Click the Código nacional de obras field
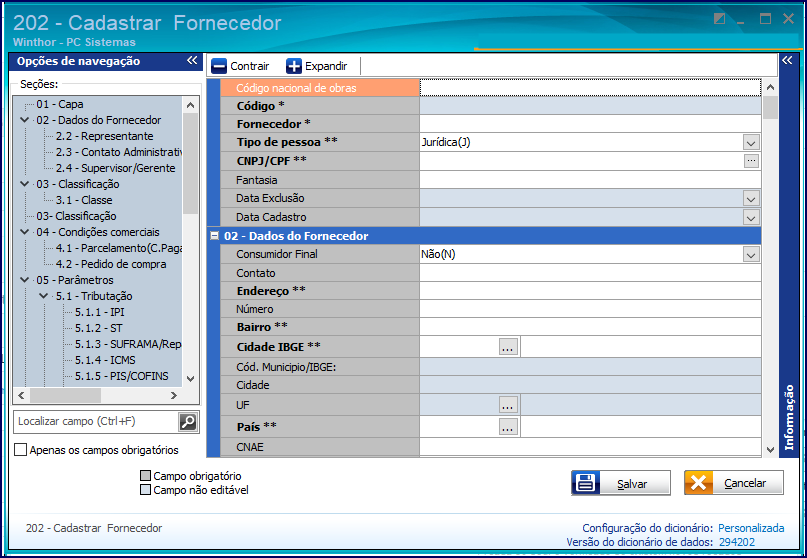 click(590, 88)
